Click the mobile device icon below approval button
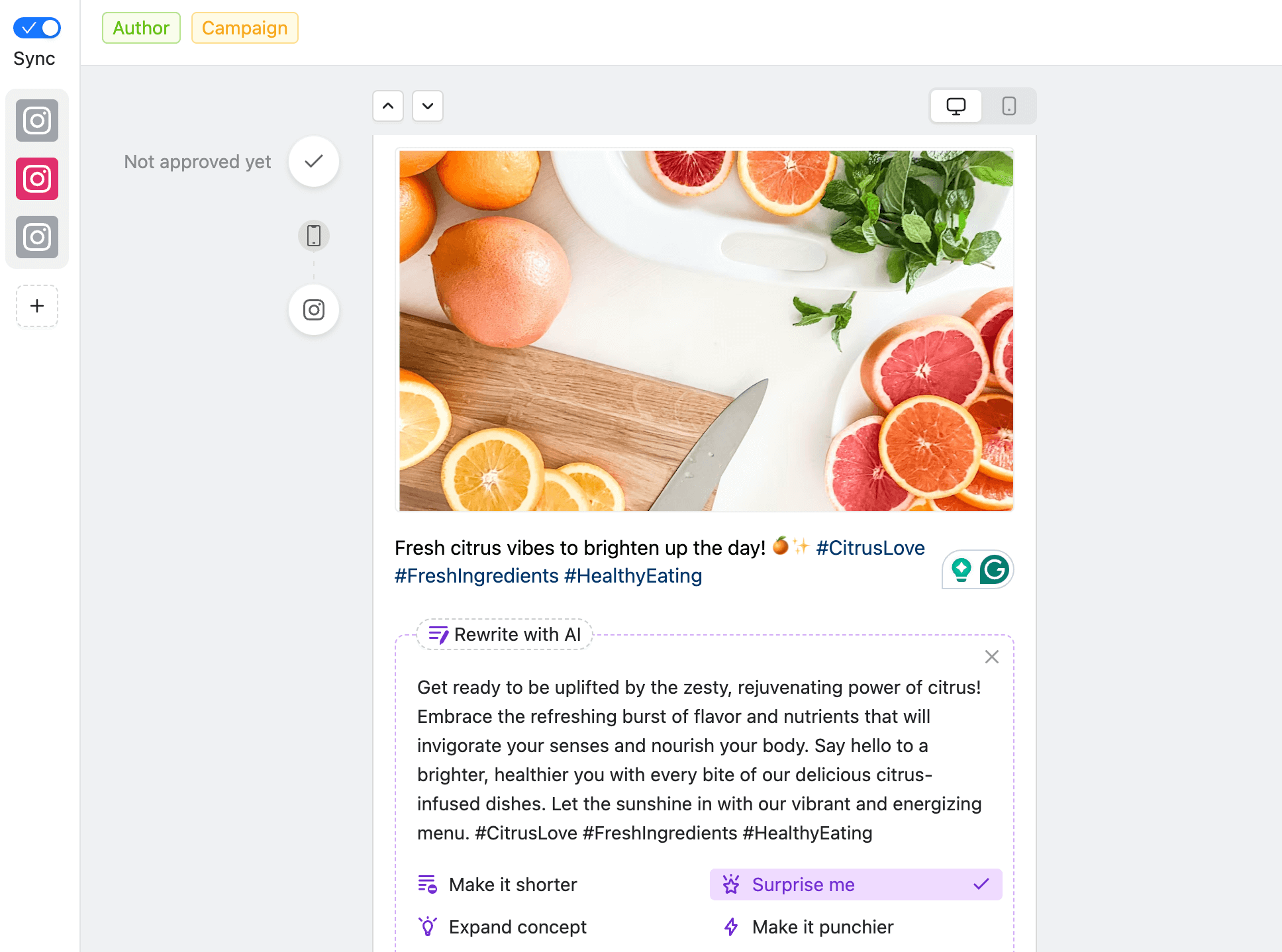 314,235
